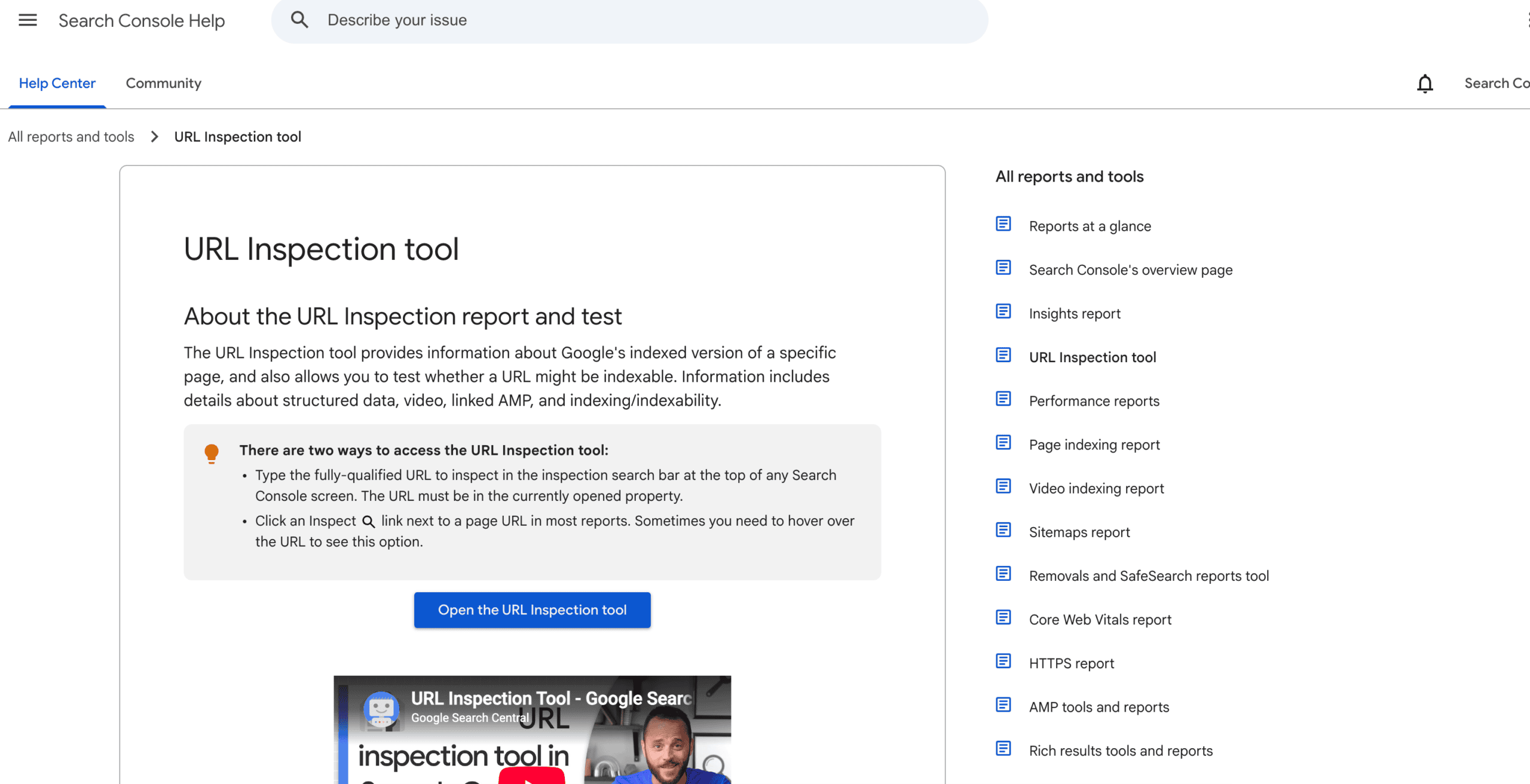Viewport: 1530px width, 784px height.
Task: Click document icon beside Insights report
Action: point(1003,311)
